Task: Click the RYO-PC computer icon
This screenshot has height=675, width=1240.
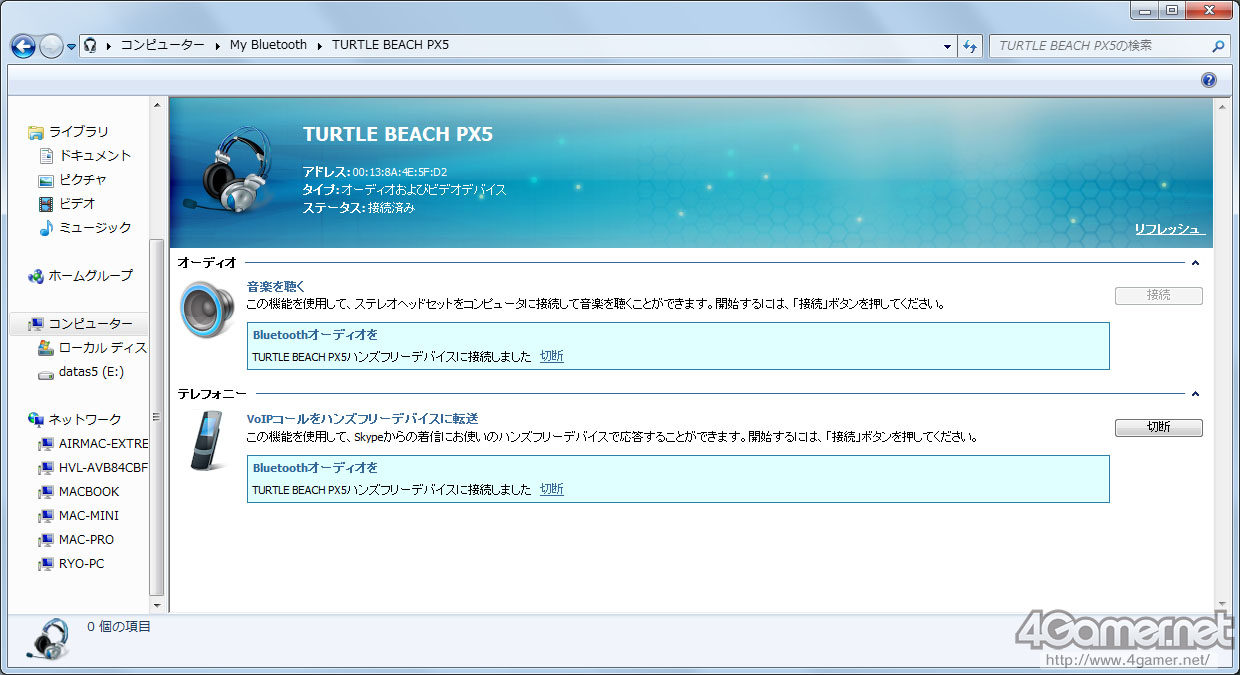Action: pyautogui.click(x=46, y=564)
